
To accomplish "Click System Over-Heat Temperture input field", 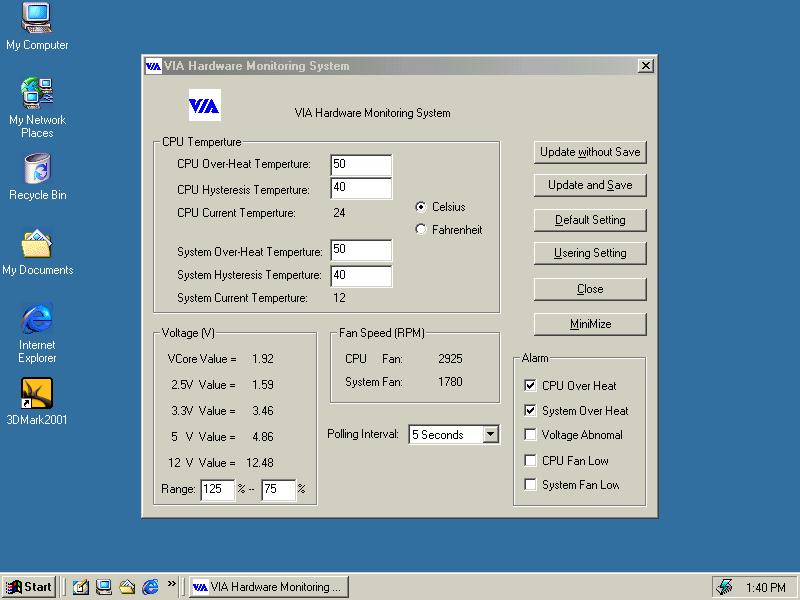I will coord(361,250).
